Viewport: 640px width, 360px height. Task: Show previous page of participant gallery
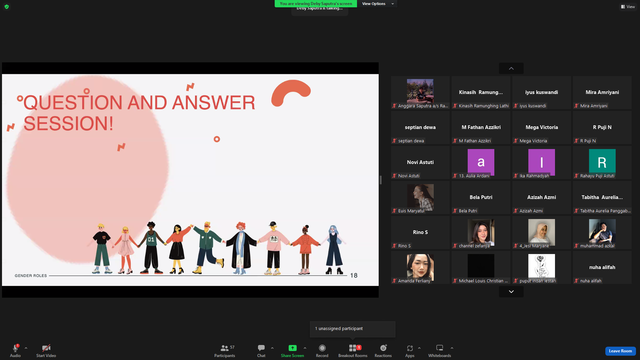[x=511, y=68]
